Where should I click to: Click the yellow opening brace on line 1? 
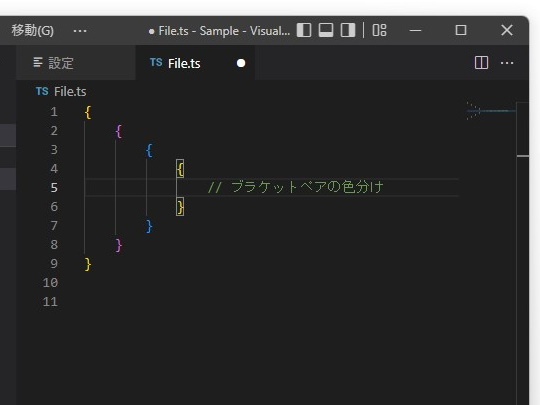click(x=88, y=112)
